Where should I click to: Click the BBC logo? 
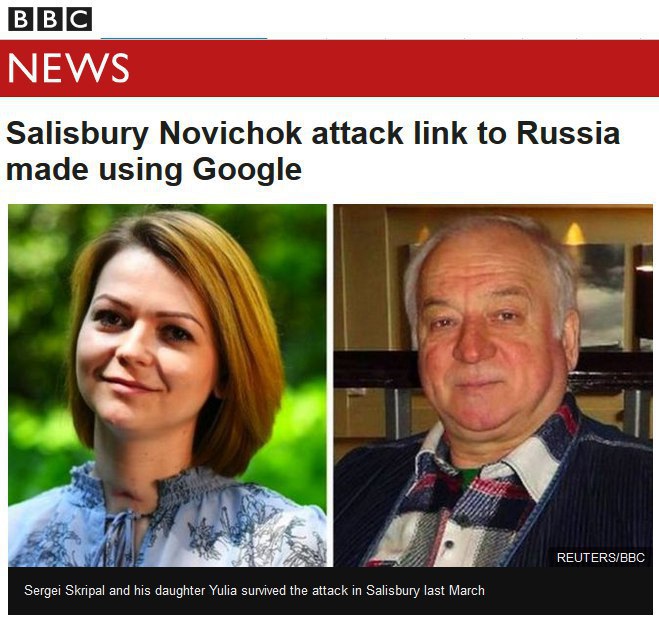[x=50, y=19]
